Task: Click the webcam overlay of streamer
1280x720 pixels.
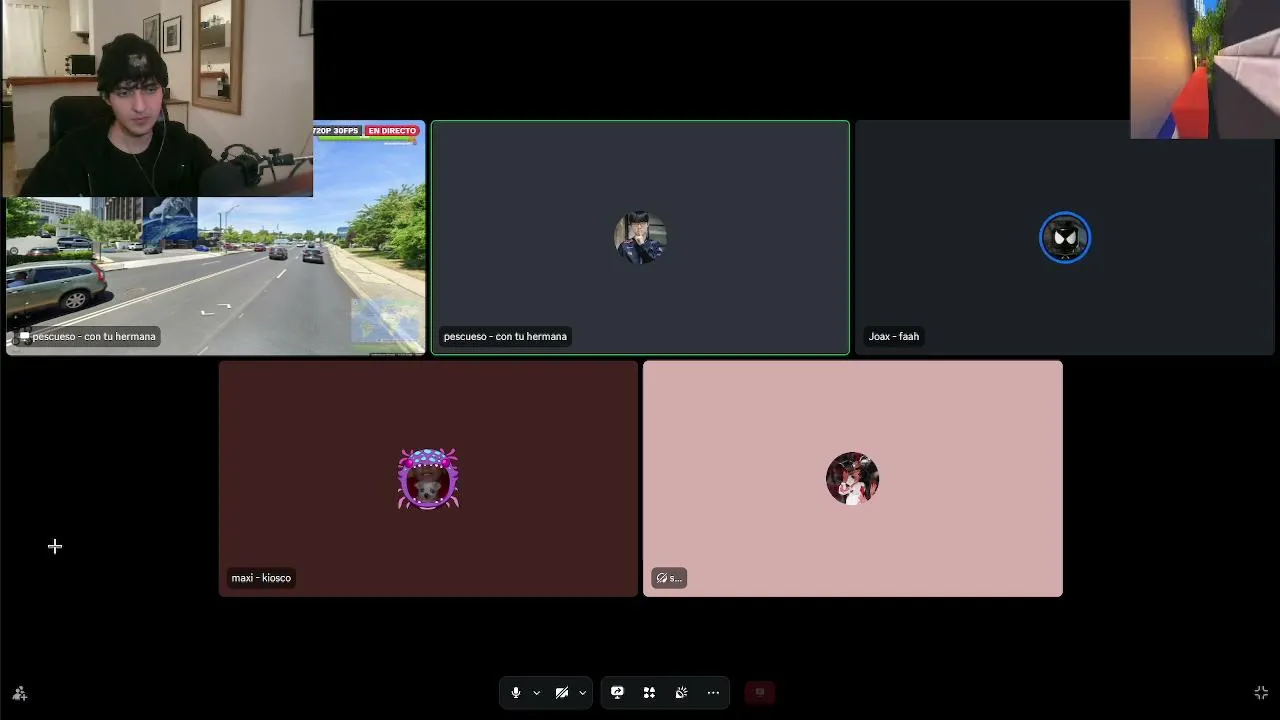Action: (157, 98)
